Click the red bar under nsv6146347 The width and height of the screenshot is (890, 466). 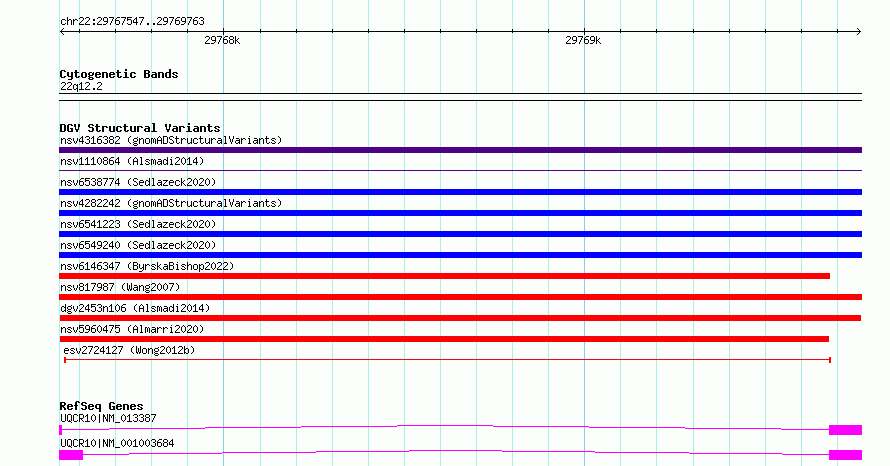[x=444, y=276]
